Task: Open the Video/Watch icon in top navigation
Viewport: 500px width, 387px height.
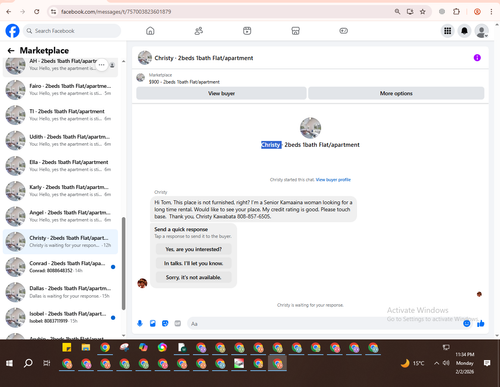Action: coord(247,31)
